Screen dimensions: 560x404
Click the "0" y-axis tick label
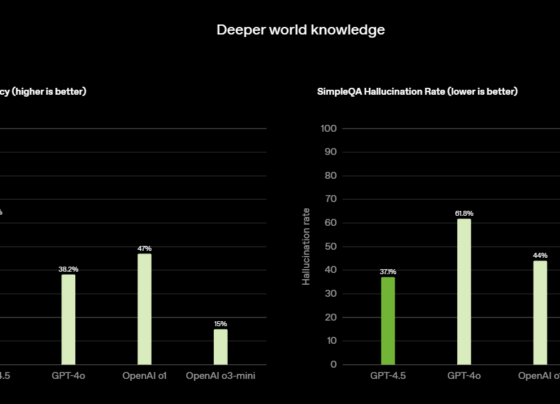[x=334, y=364]
